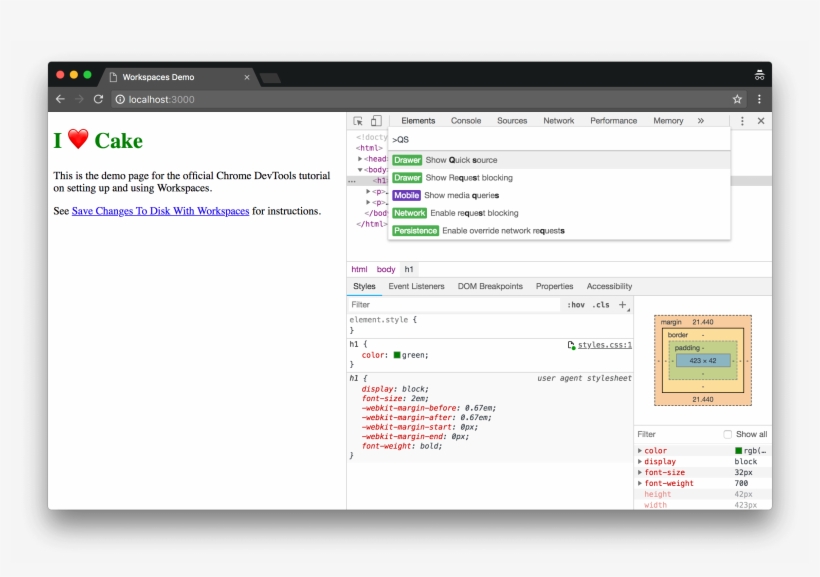Image resolution: width=820 pixels, height=577 pixels.
Task: Close the Workspaces Demo tab
Action: [x=247, y=77]
